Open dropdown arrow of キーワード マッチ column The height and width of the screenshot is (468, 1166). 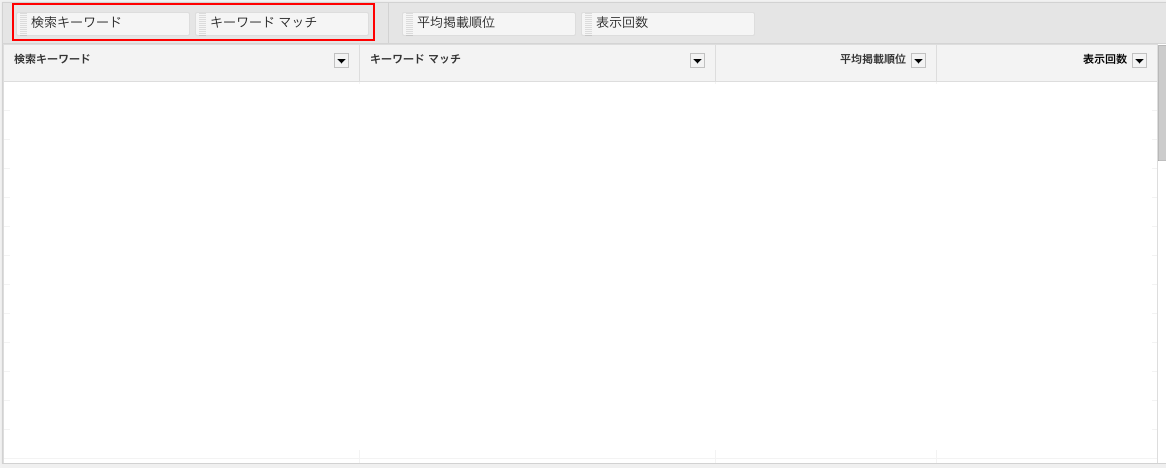click(x=698, y=61)
